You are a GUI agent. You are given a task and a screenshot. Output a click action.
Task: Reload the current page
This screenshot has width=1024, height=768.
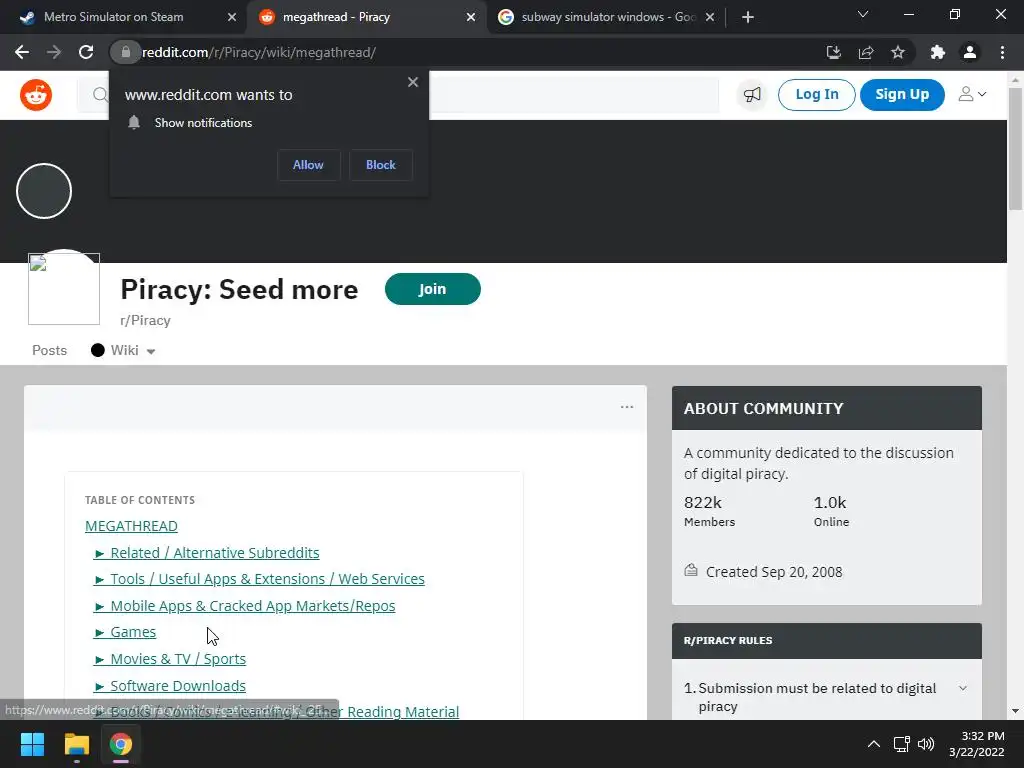[86, 52]
